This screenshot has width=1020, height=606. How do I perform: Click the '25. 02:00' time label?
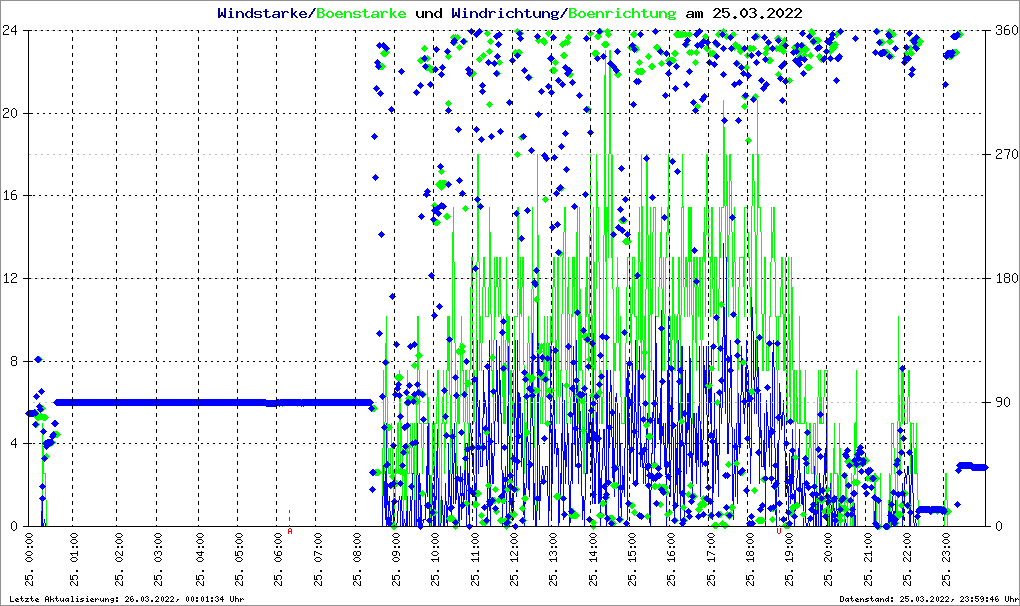(118, 559)
